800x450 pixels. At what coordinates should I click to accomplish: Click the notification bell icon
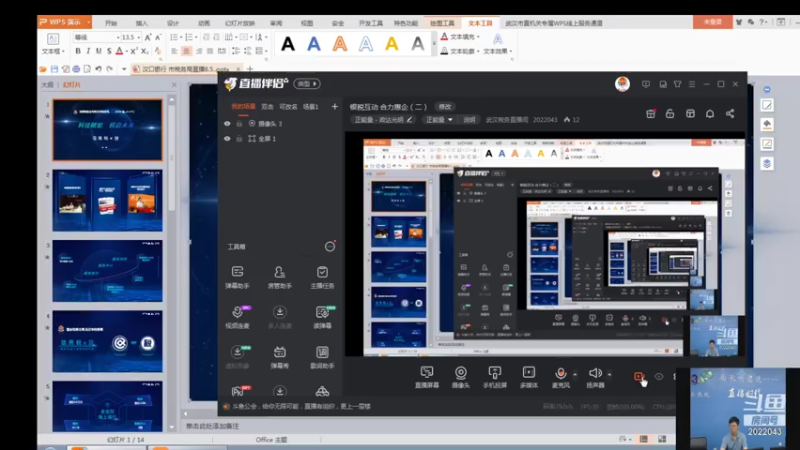click(710, 114)
